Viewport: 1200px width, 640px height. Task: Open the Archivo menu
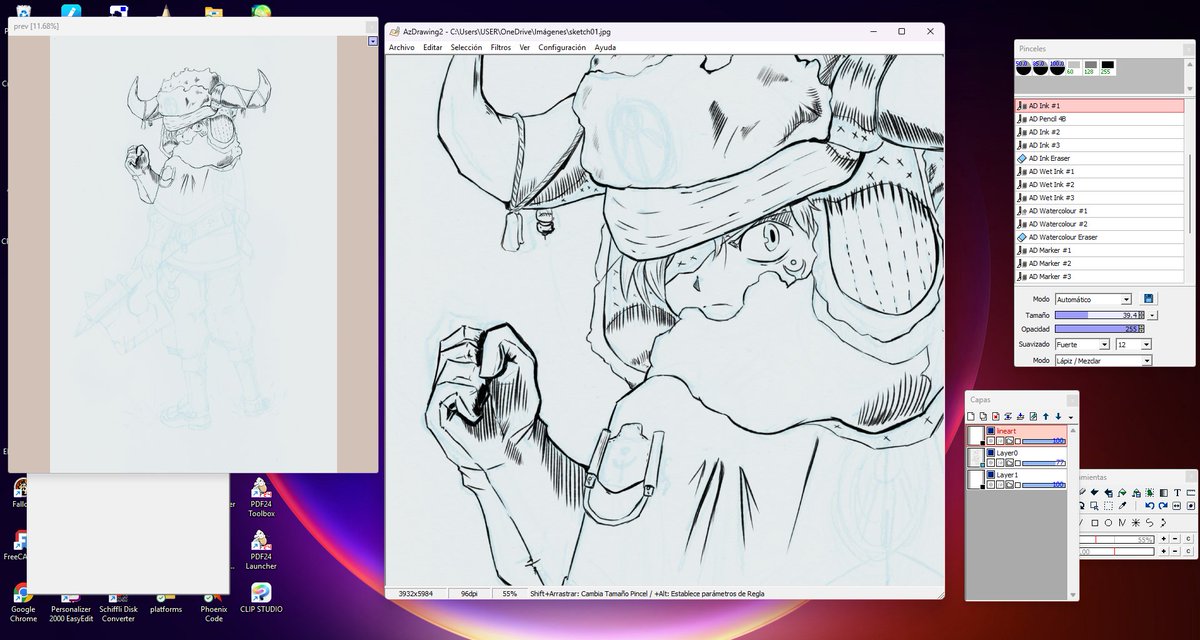point(401,47)
